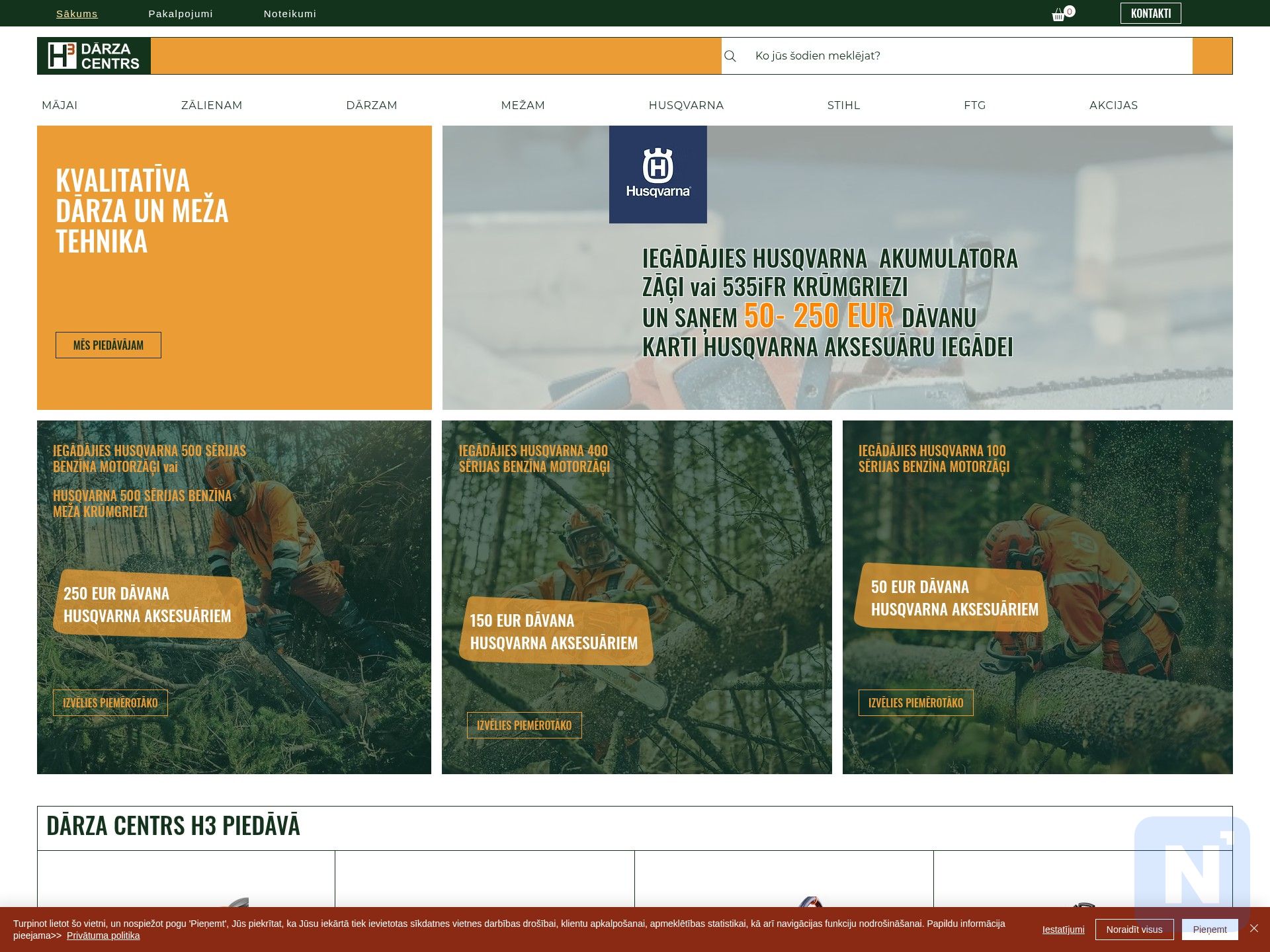This screenshot has width=1270, height=952.
Task: Click the '50- 250 EUR' highlighted banner text
Action: [818, 316]
